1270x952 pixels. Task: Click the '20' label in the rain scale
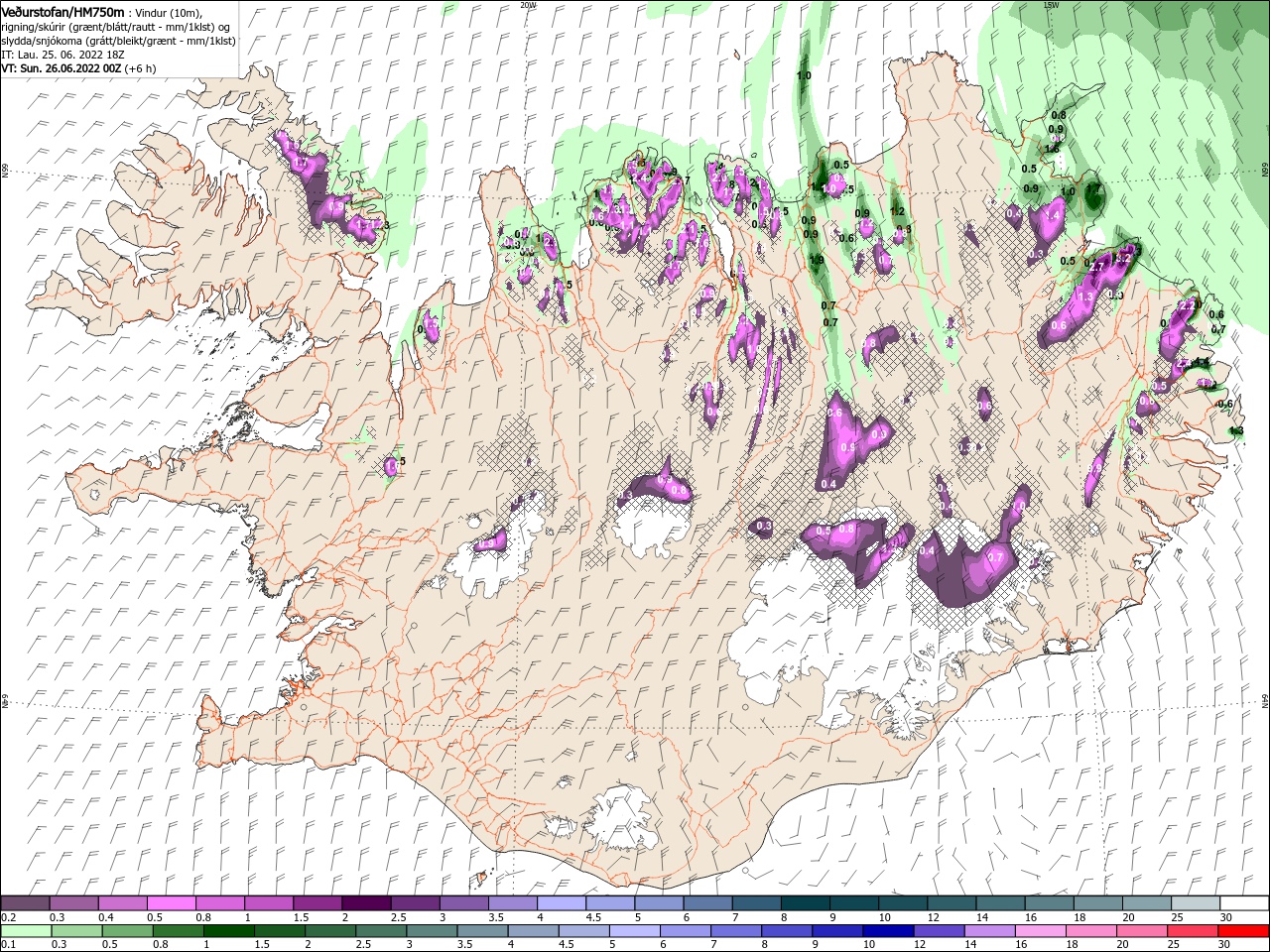click(x=1121, y=945)
